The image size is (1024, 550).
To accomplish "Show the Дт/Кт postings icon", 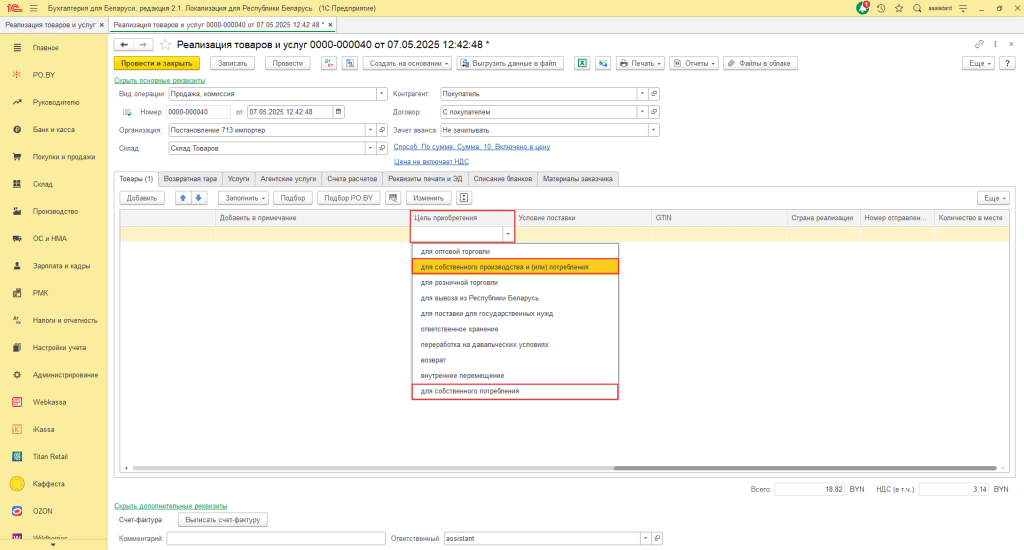I will tap(328, 63).
